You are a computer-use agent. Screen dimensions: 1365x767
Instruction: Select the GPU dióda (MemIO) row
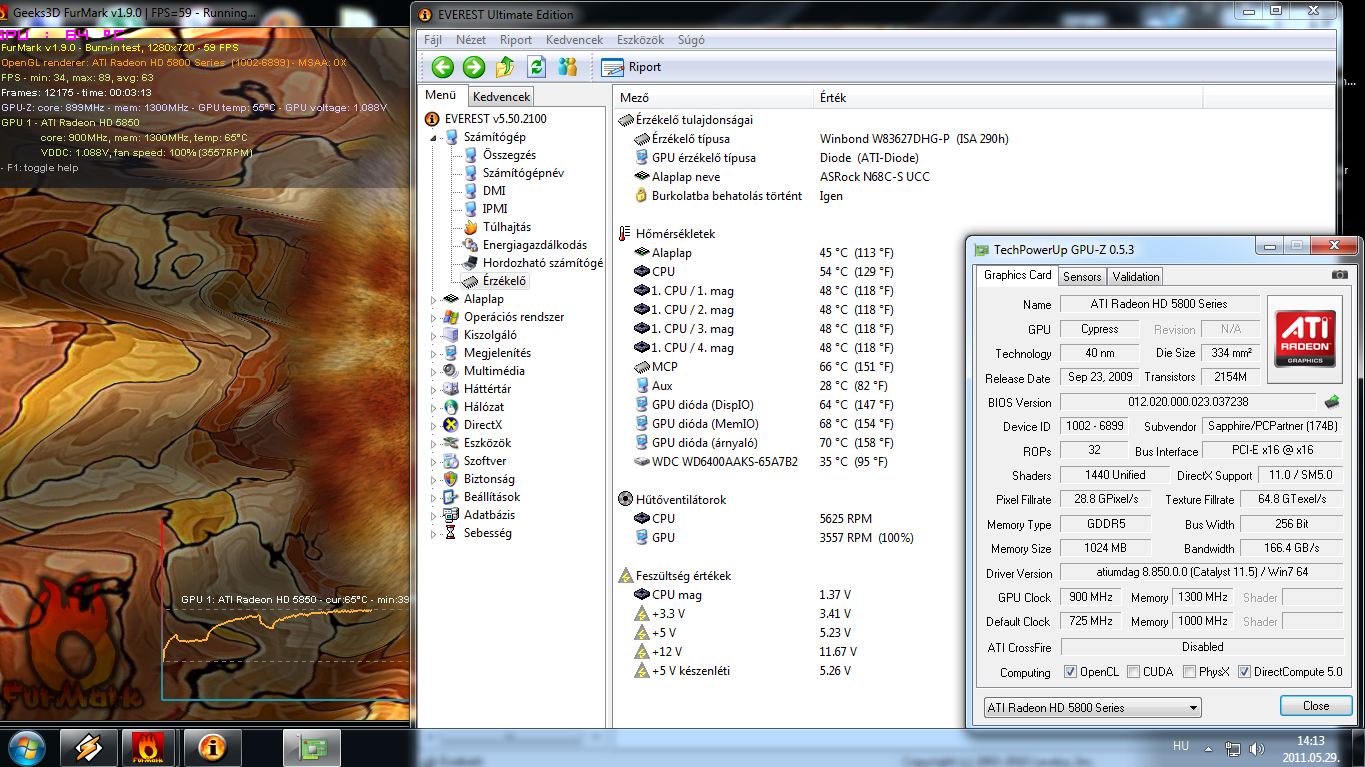coord(705,424)
